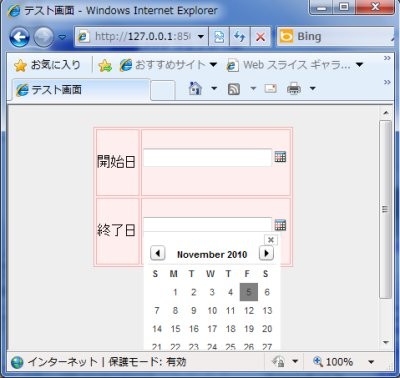Viewport: 400px width, 378px height.
Task: Click the RSS Feeds icon
Action: (x=234, y=89)
